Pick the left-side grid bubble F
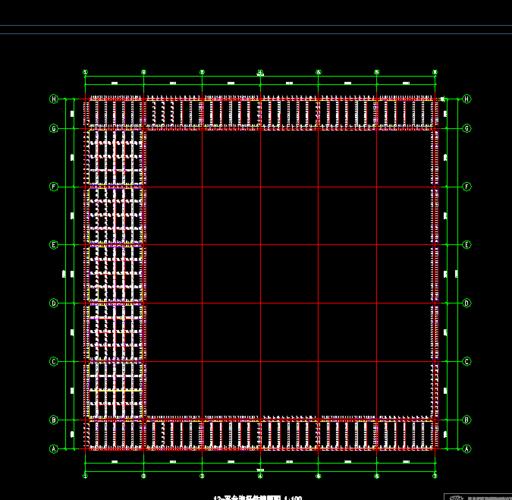The width and height of the screenshot is (512, 500). (x=54, y=187)
